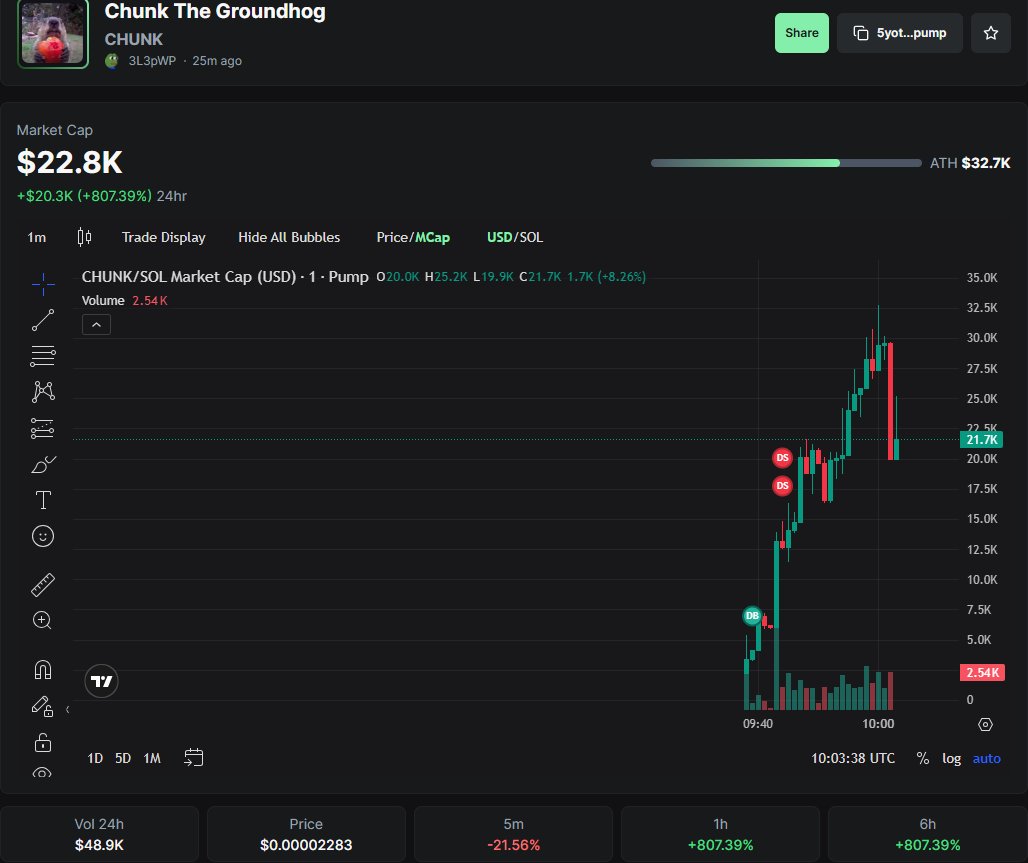Open timezone menu at 10:03:38 UTC
The image size is (1028, 863).
point(853,758)
